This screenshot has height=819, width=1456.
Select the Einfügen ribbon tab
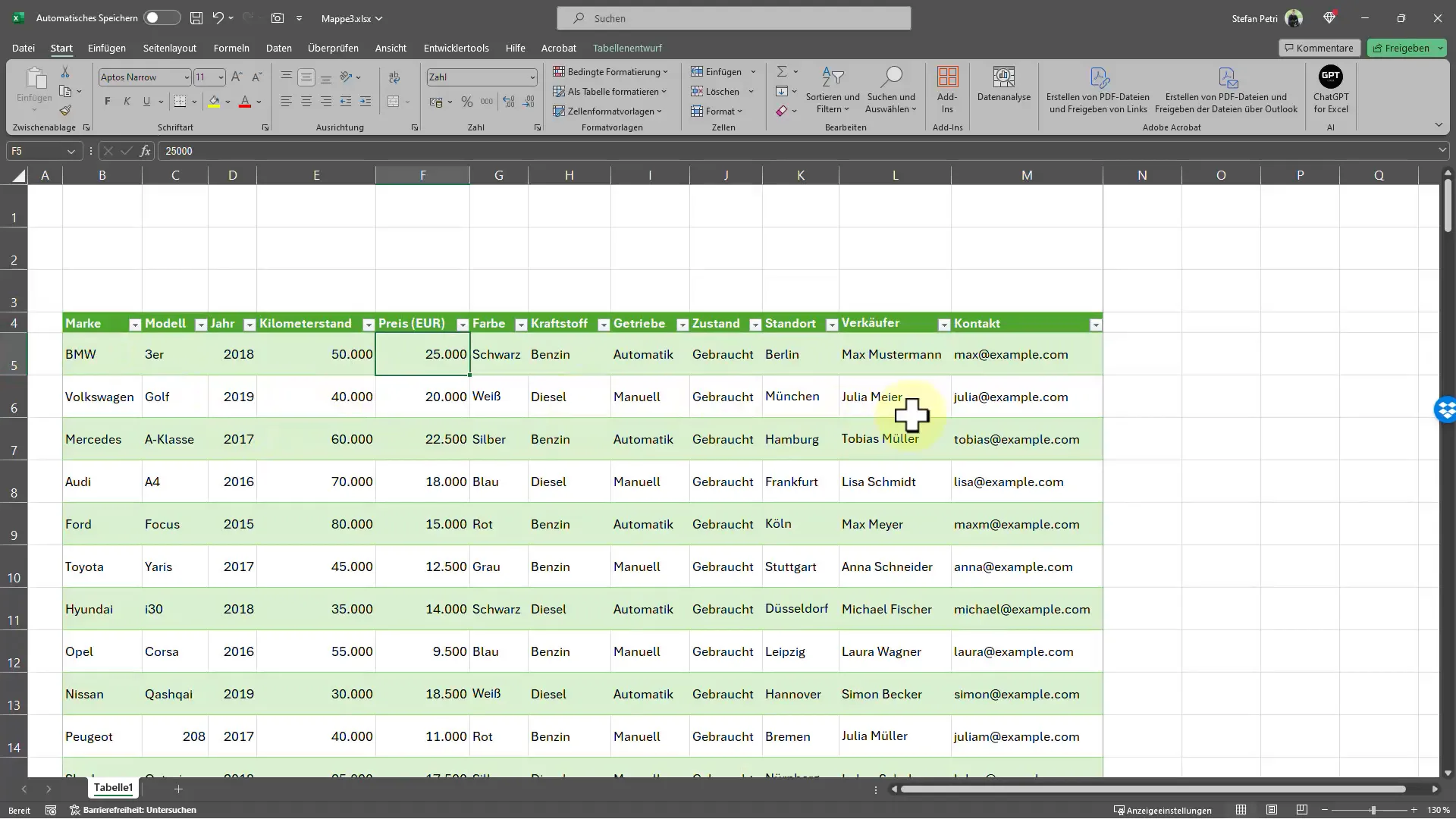tap(106, 47)
